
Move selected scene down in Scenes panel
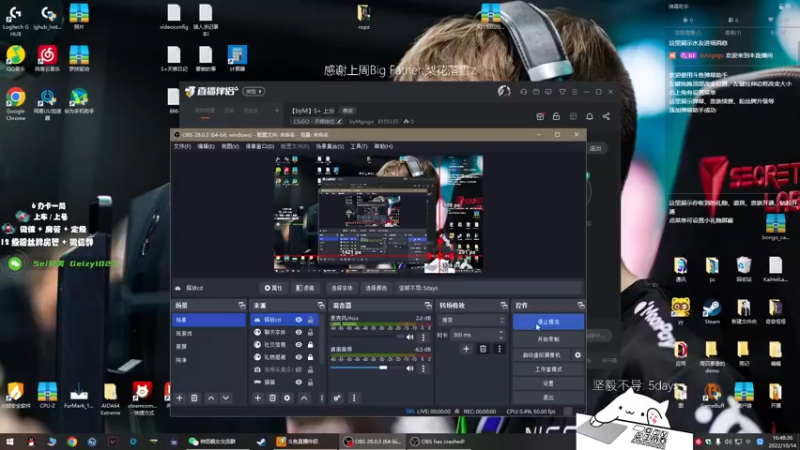coord(226,398)
